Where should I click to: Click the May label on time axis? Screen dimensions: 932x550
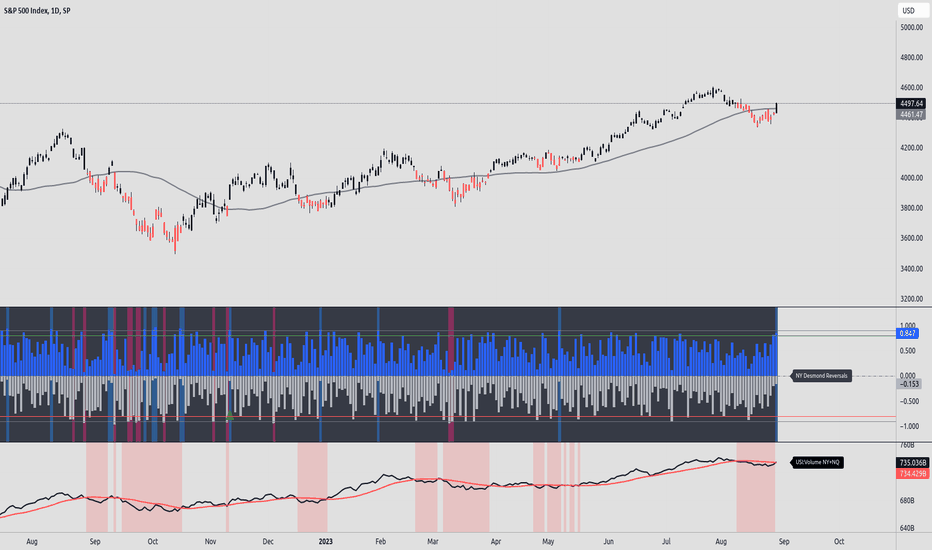point(548,542)
